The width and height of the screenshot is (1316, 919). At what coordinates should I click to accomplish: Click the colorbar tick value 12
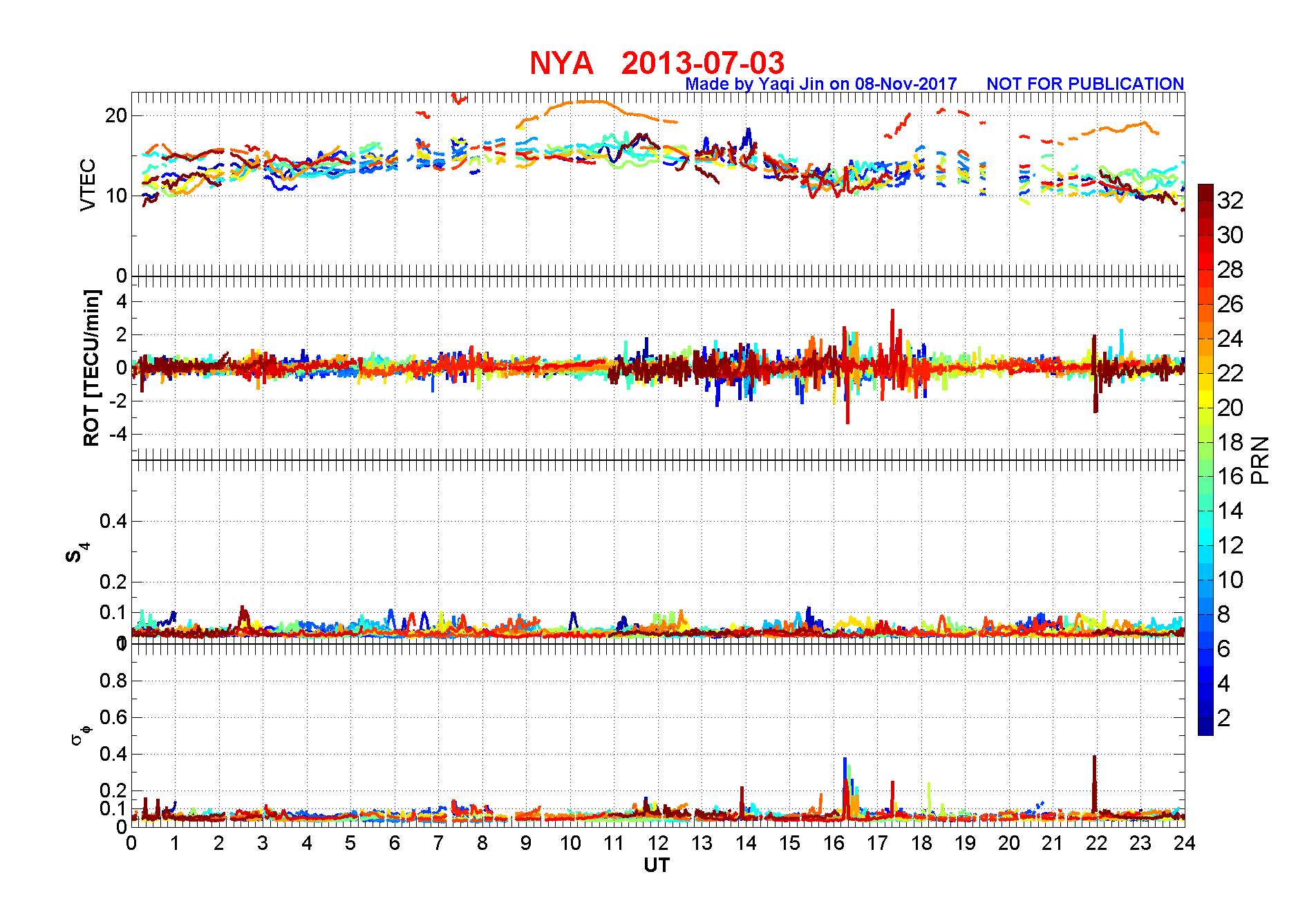click(1230, 545)
